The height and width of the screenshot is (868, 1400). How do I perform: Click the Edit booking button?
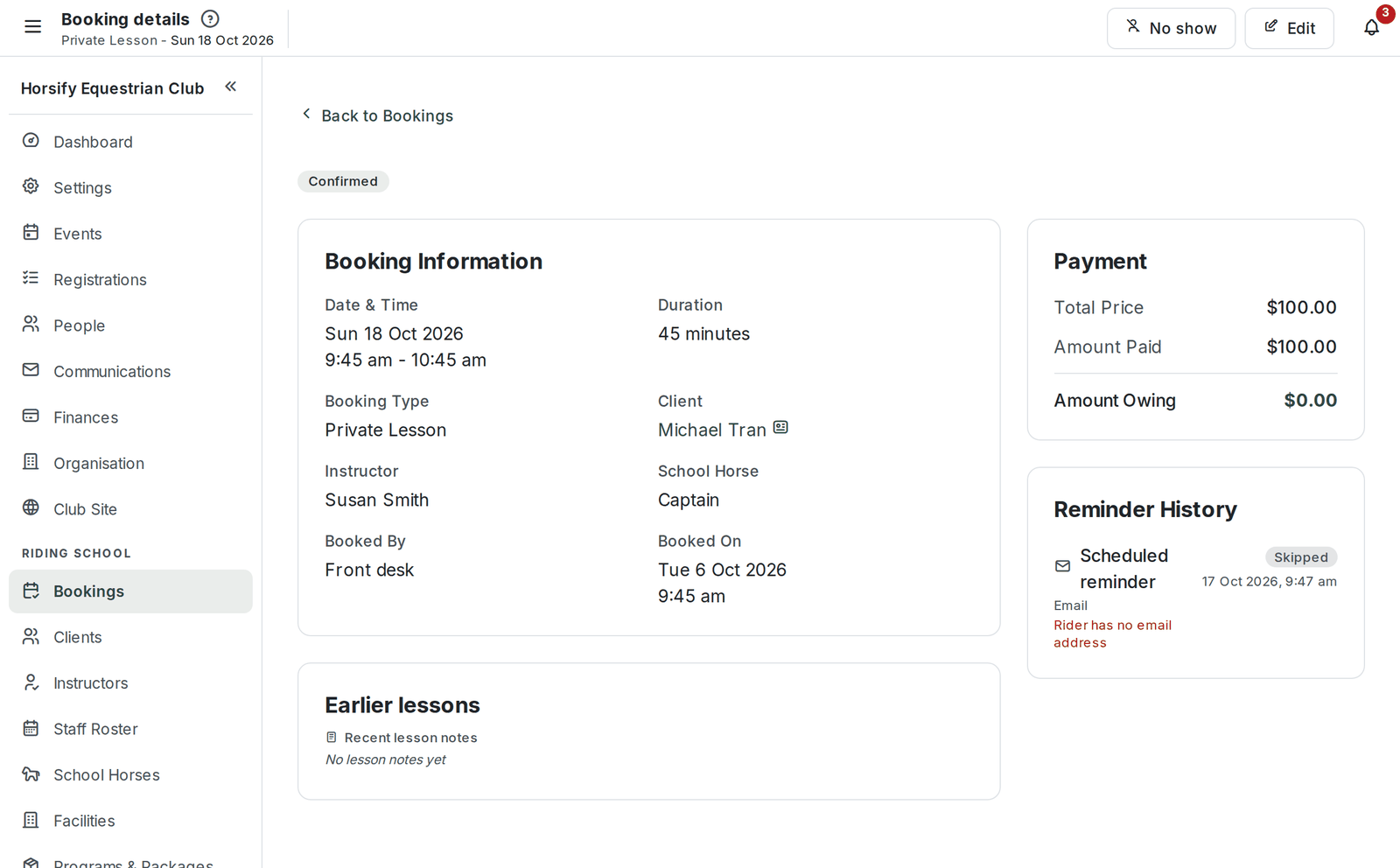(1289, 28)
